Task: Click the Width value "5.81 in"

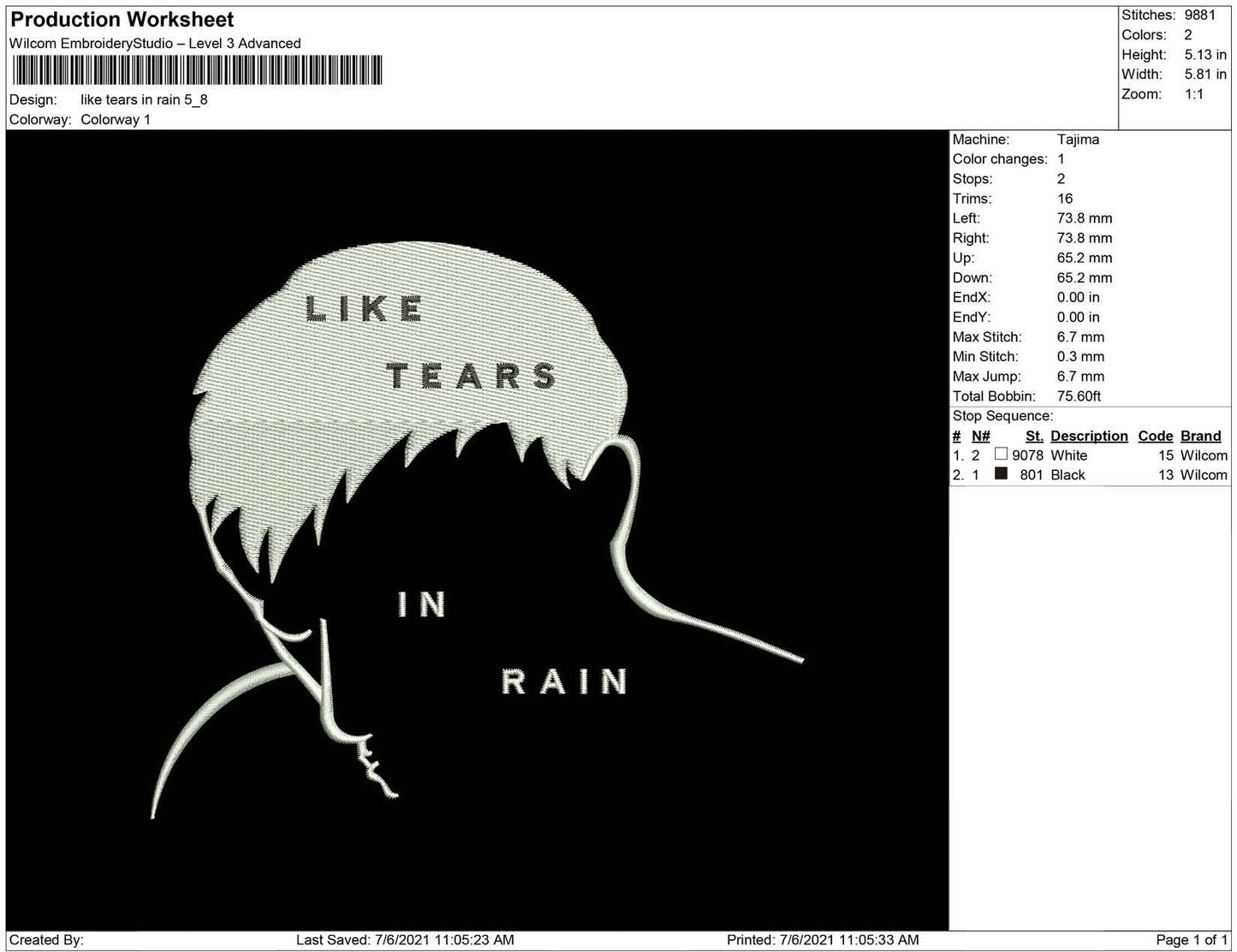Action: coord(1205,74)
